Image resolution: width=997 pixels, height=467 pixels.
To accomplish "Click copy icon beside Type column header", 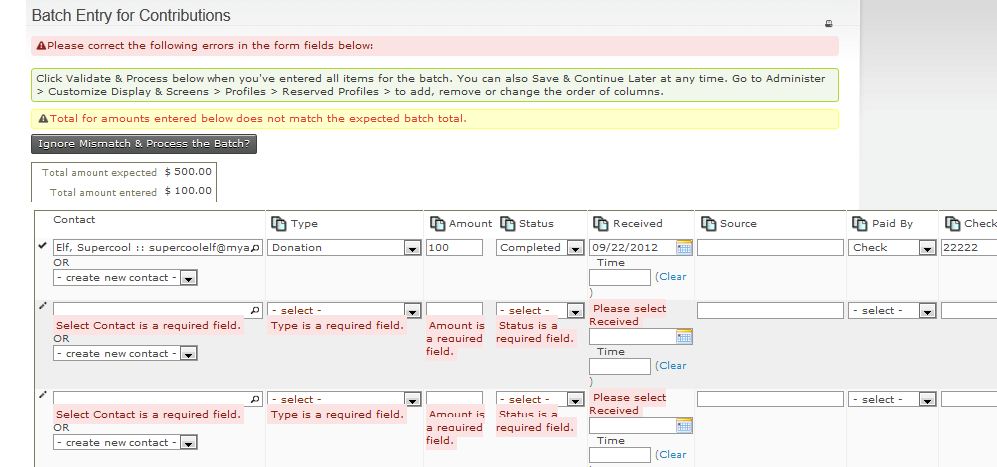I will [x=279, y=224].
